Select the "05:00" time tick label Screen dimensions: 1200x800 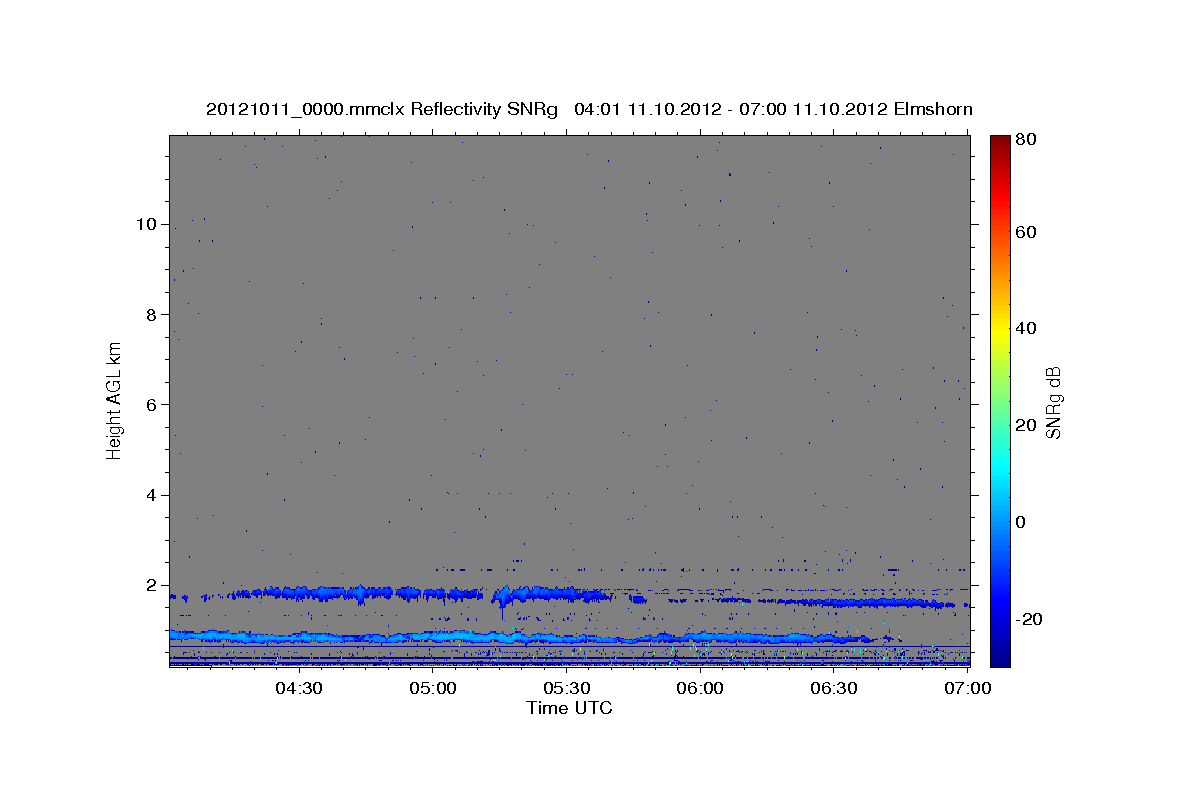pos(433,688)
